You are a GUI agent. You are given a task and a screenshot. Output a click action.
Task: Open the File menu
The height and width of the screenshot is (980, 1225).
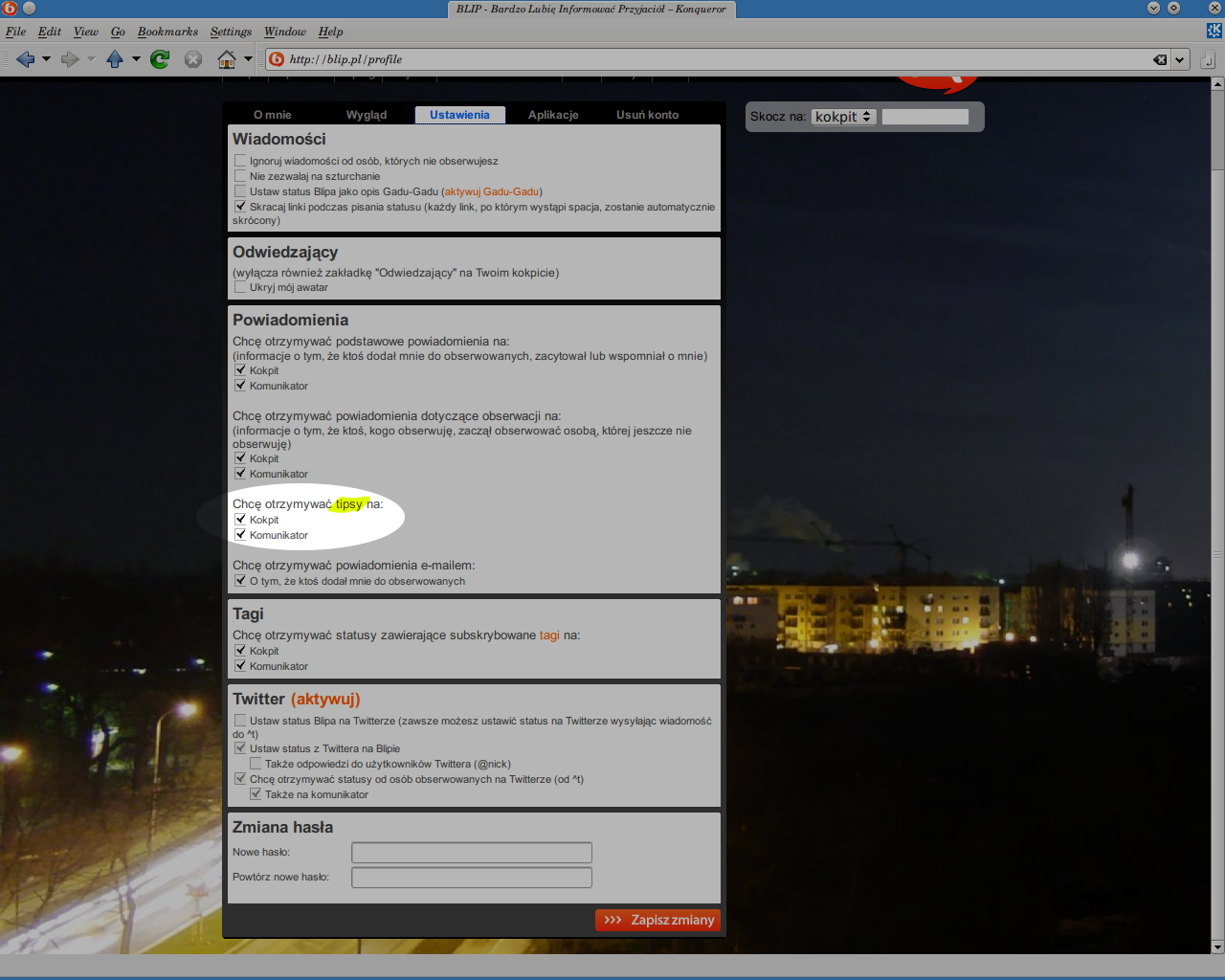tap(15, 32)
